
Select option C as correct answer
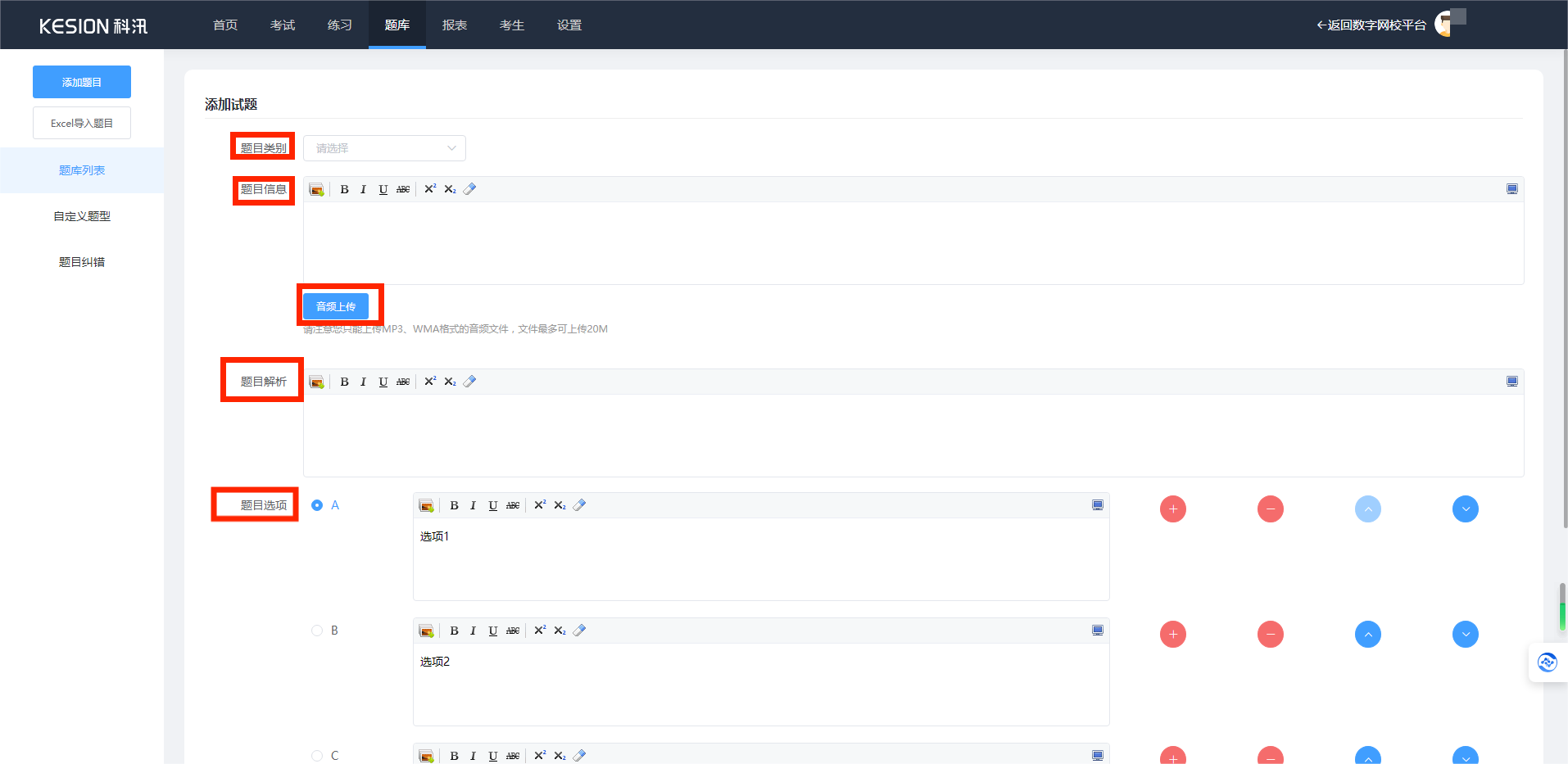pos(317,756)
